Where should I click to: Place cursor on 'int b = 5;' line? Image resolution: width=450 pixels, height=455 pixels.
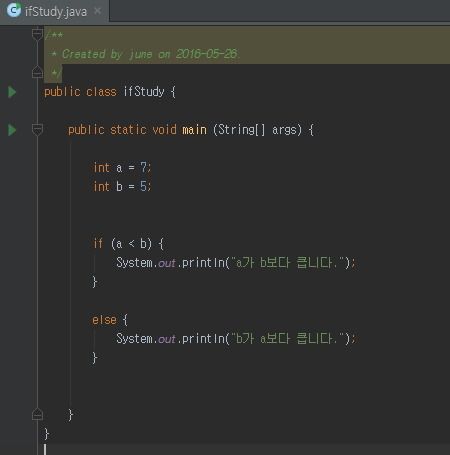pyautogui.click(x=122, y=186)
